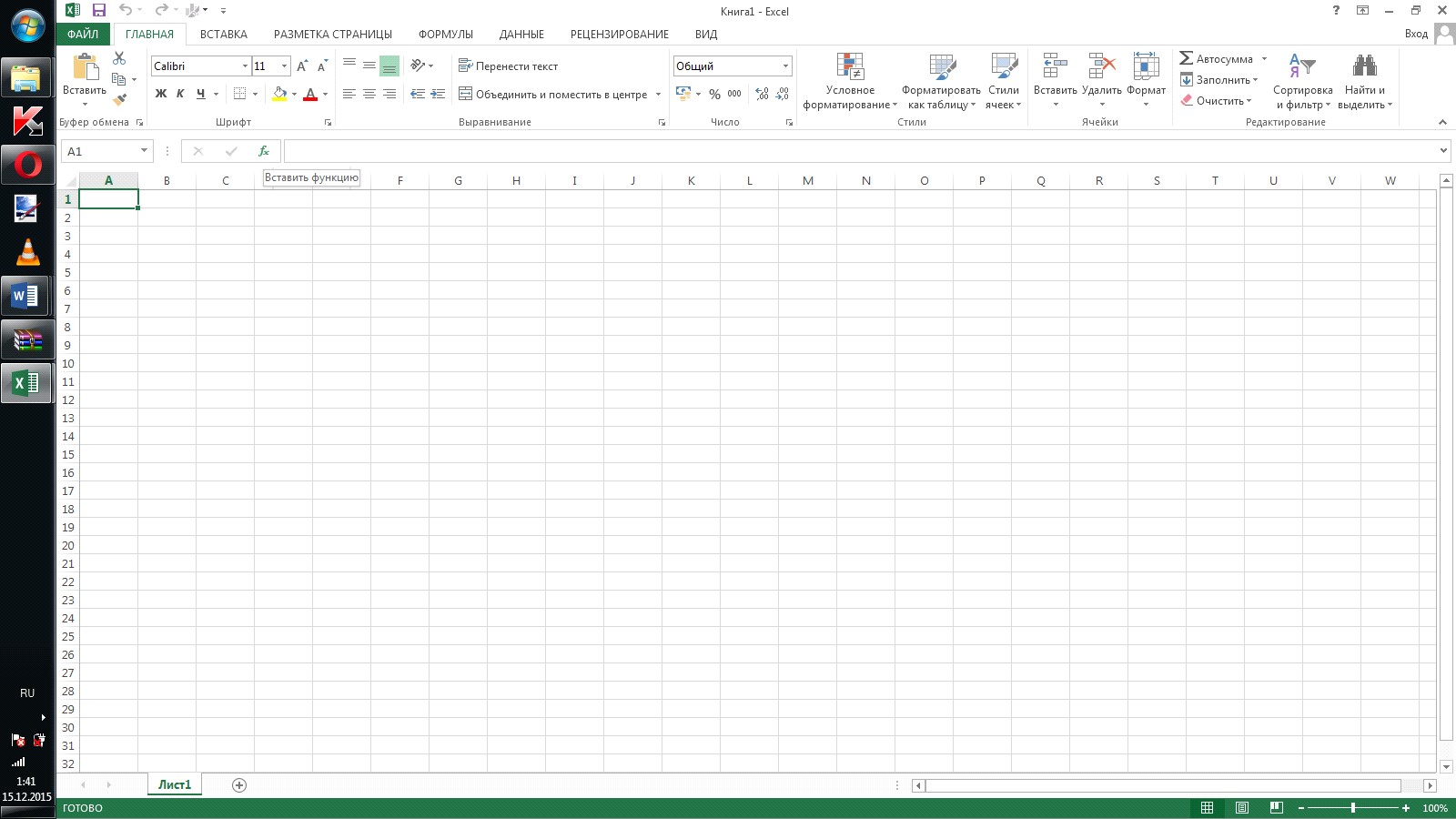Open the ФАЙЛ menu tab
Screen dimensions: 1456x819
[x=83, y=35]
